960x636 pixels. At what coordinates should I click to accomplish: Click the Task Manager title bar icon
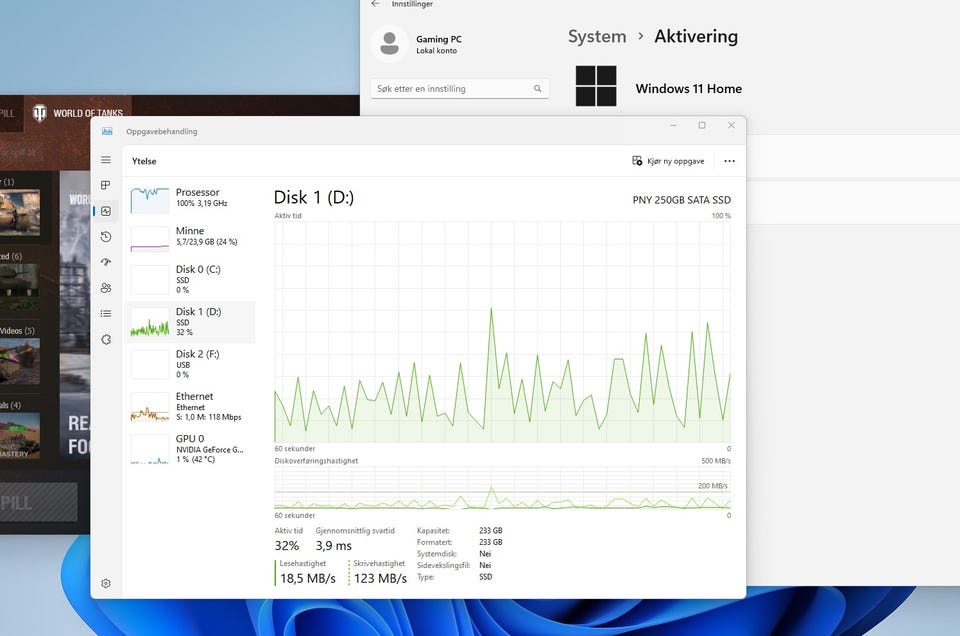coord(107,131)
